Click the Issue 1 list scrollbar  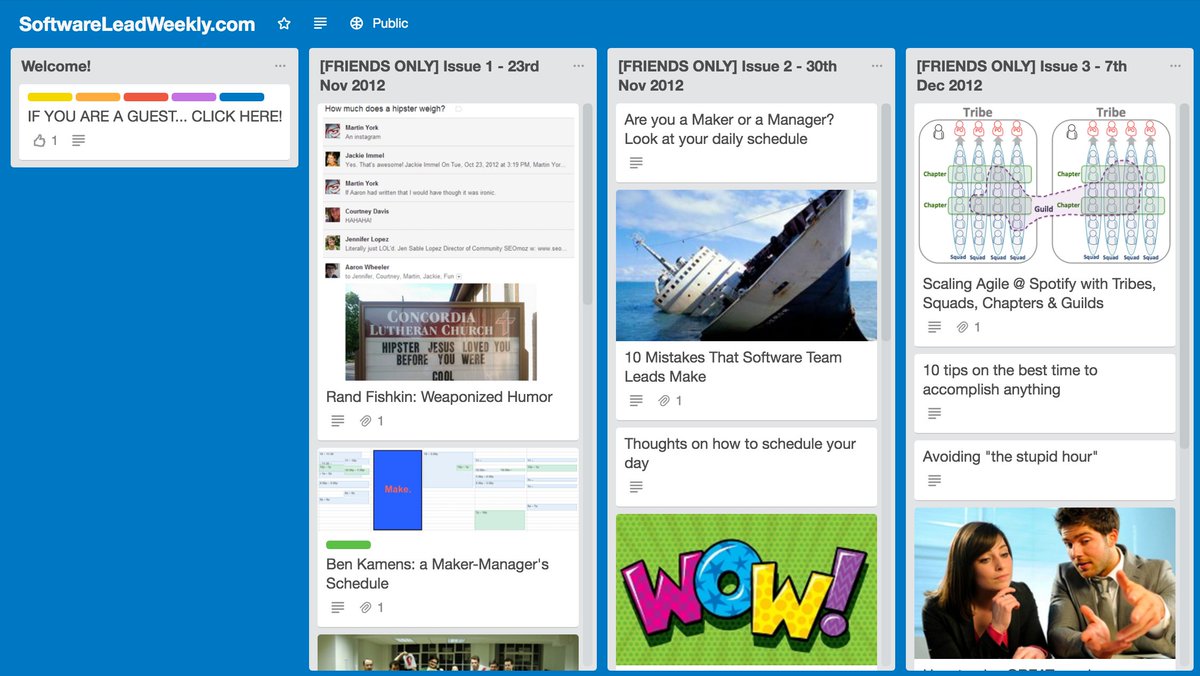pyautogui.click(x=587, y=204)
